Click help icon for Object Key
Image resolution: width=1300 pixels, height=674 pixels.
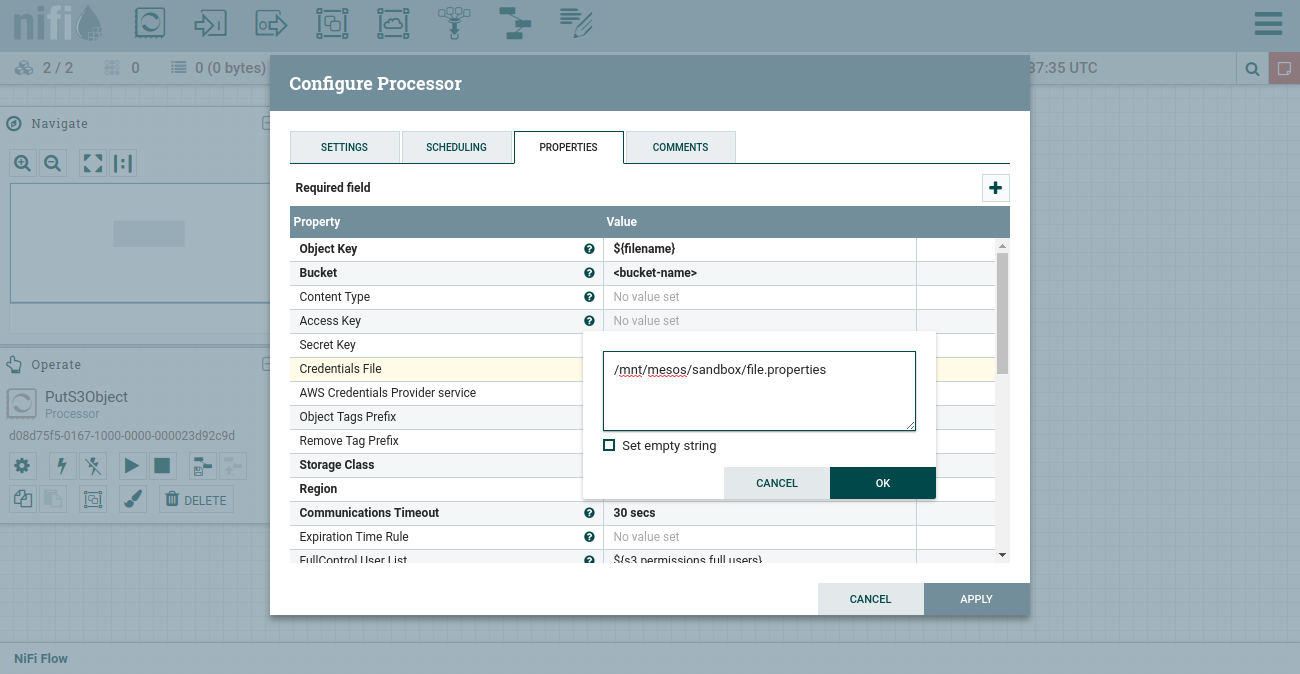[x=589, y=249]
